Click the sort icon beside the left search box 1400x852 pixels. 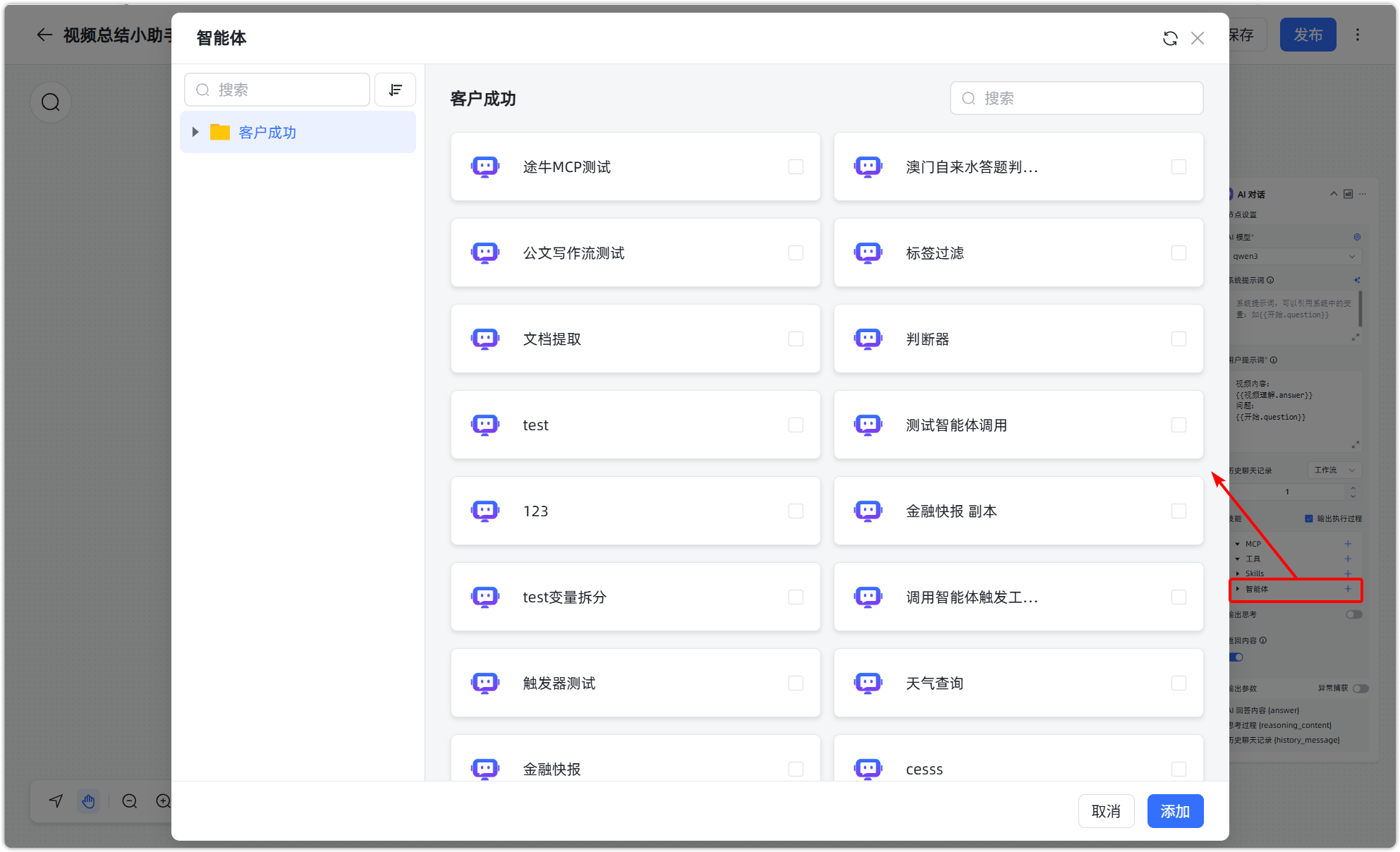(x=395, y=89)
